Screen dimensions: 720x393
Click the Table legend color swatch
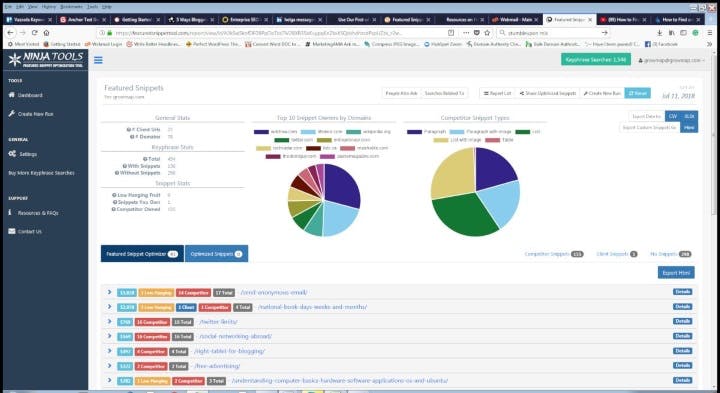click(x=492, y=140)
